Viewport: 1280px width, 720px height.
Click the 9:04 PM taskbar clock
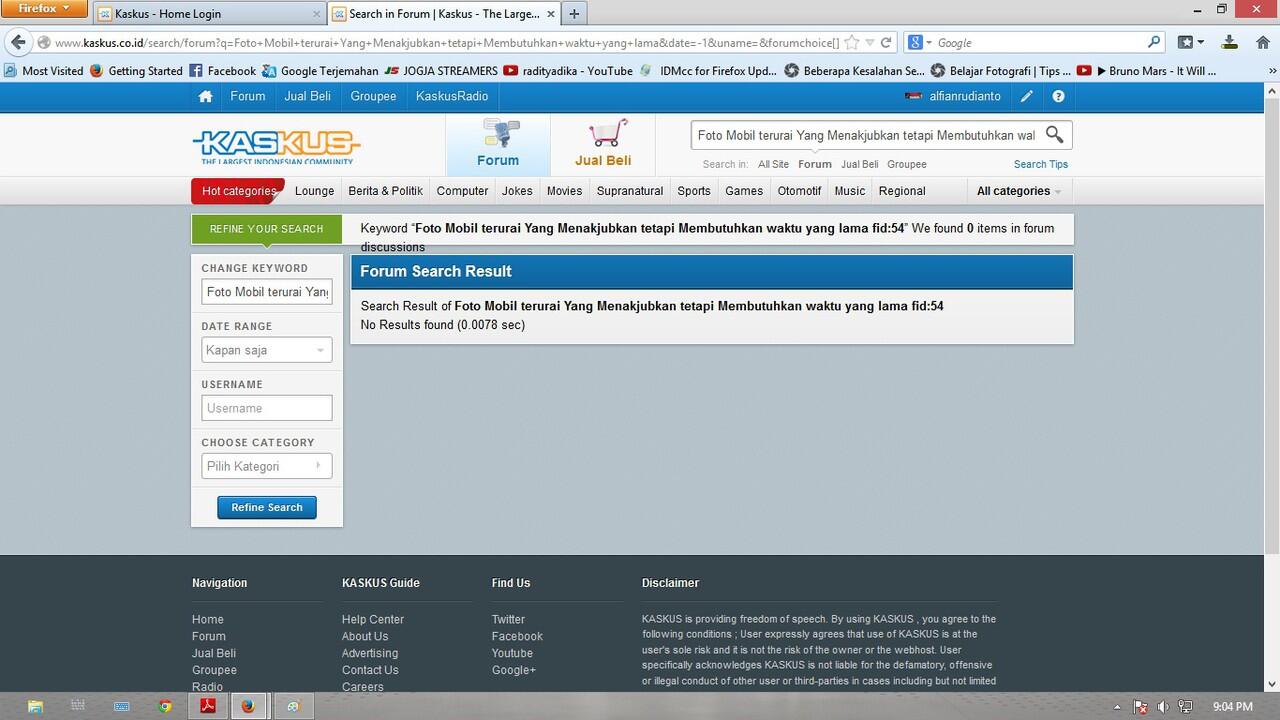coord(1232,707)
